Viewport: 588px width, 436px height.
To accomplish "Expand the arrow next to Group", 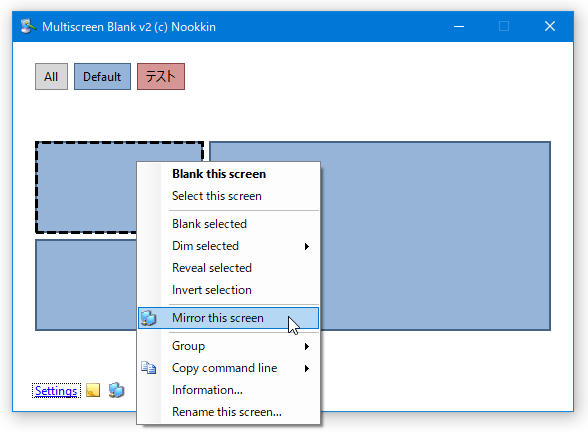I will pos(307,346).
